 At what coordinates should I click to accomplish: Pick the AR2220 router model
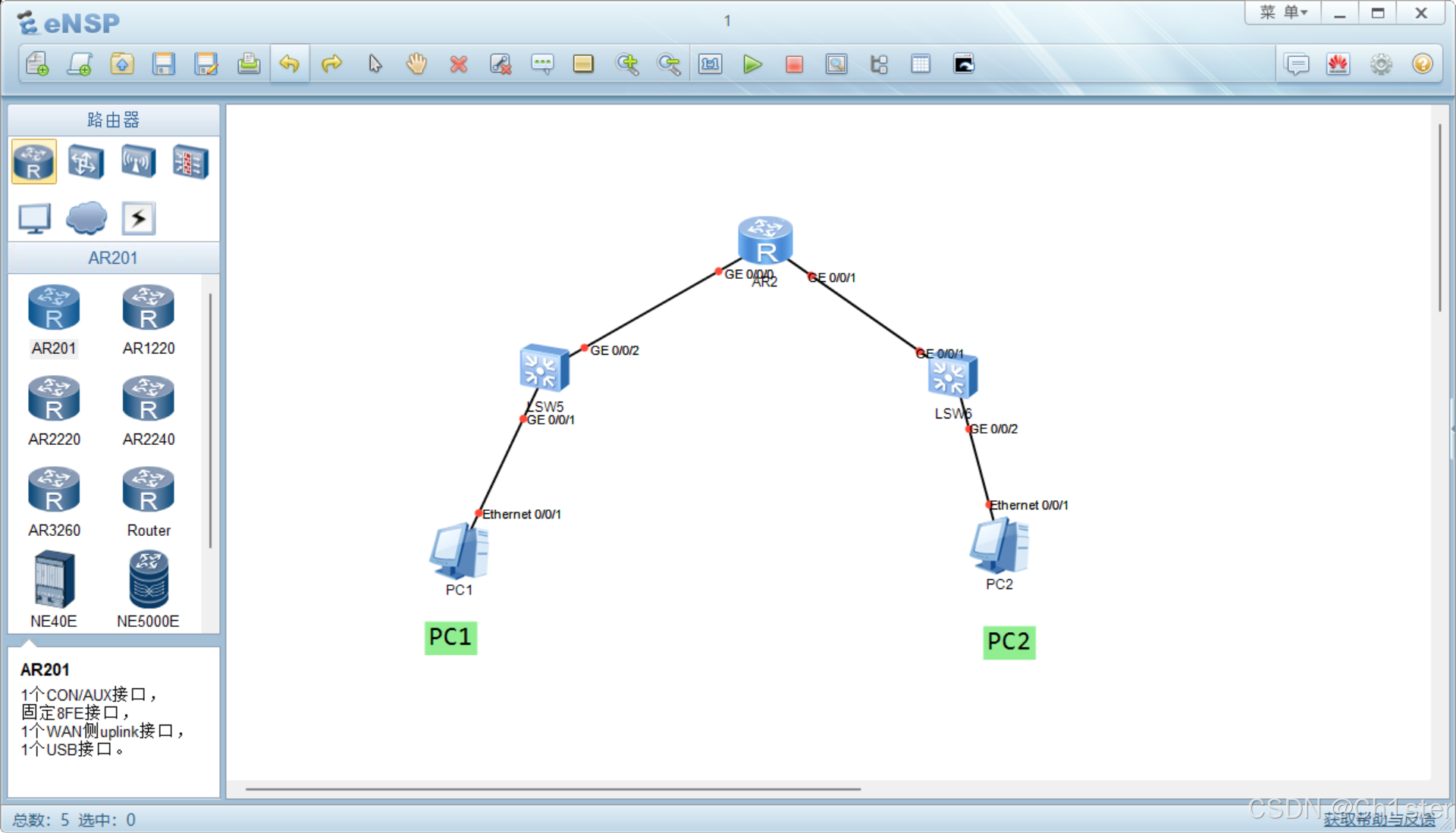[x=54, y=400]
